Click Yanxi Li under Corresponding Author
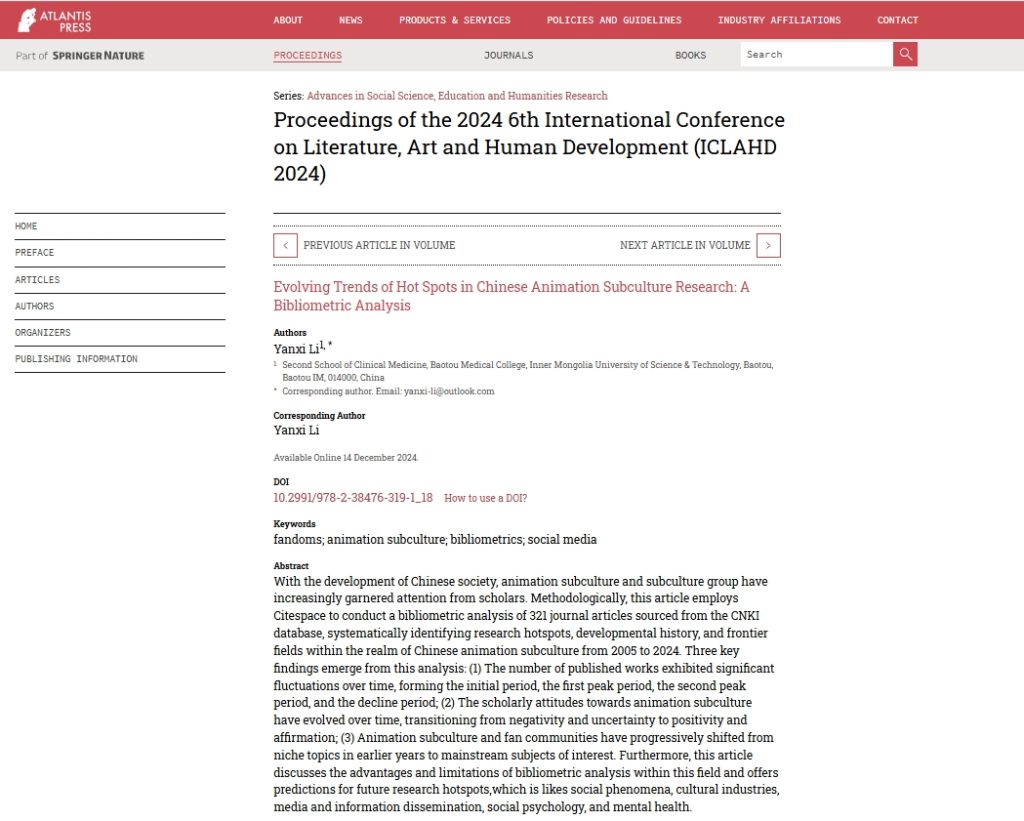 (x=296, y=430)
